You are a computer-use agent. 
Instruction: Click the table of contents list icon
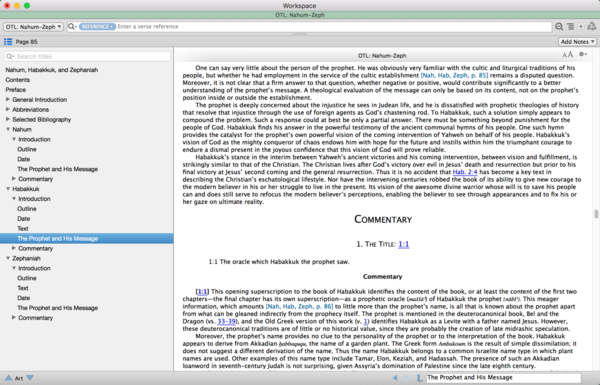pyautogui.click(x=8, y=41)
